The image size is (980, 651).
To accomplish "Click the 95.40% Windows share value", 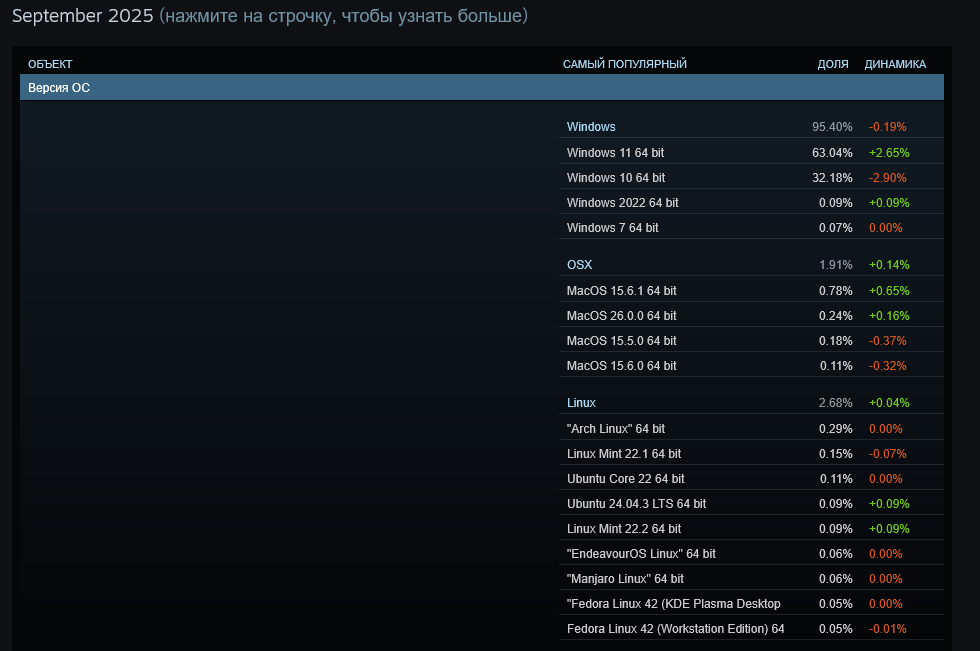I will click(832, 127).
